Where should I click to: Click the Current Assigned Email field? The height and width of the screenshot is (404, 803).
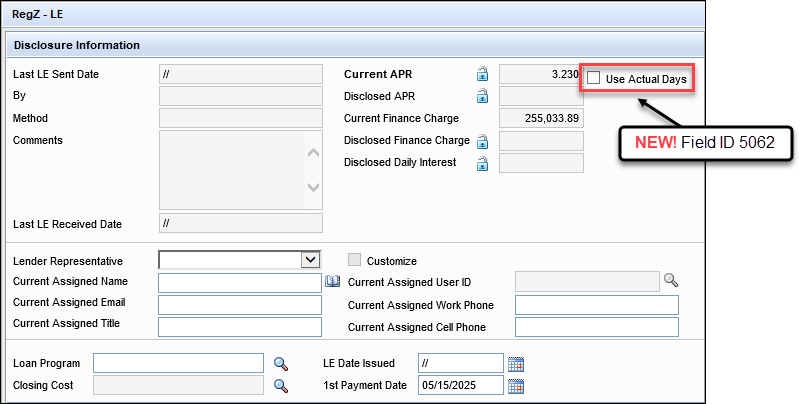(240, 305)
